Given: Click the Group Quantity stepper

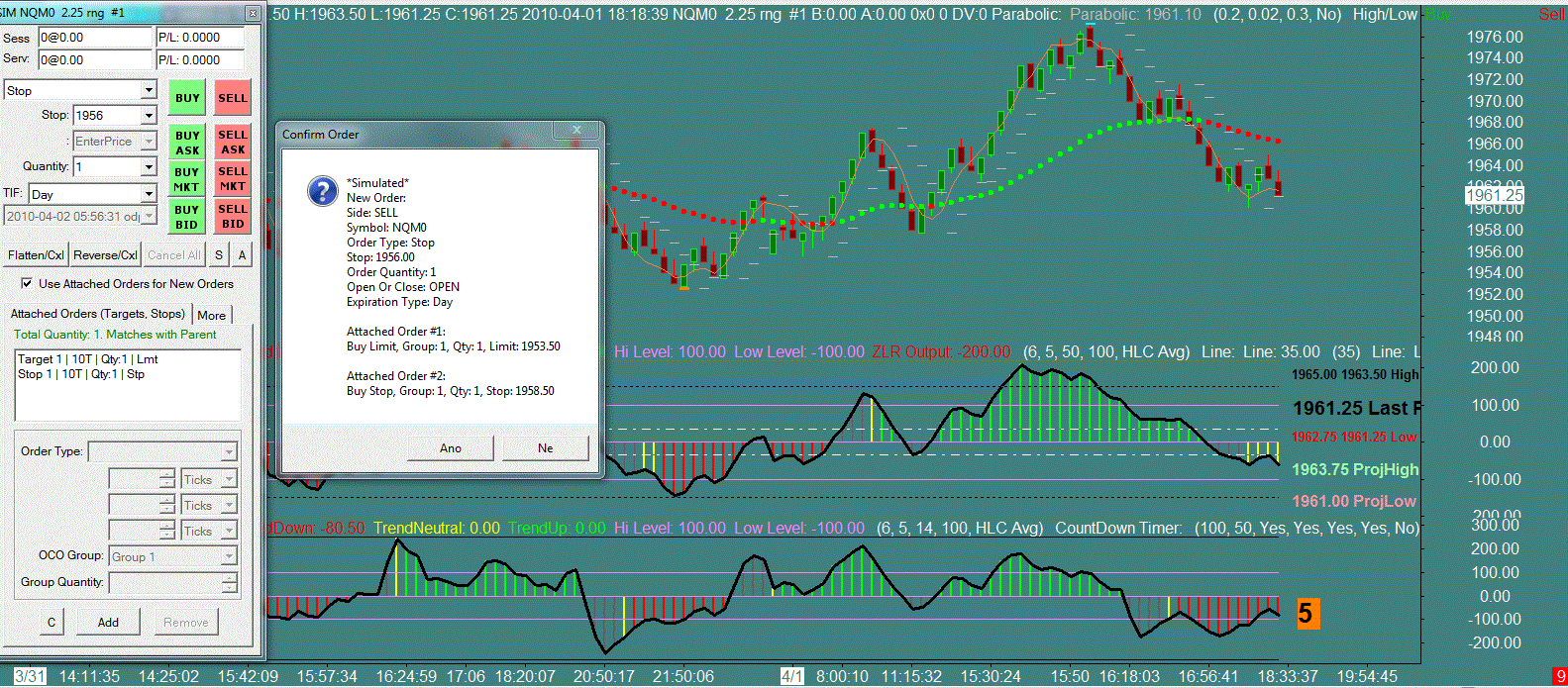Looking at the screenshot, I should point(229,583).
